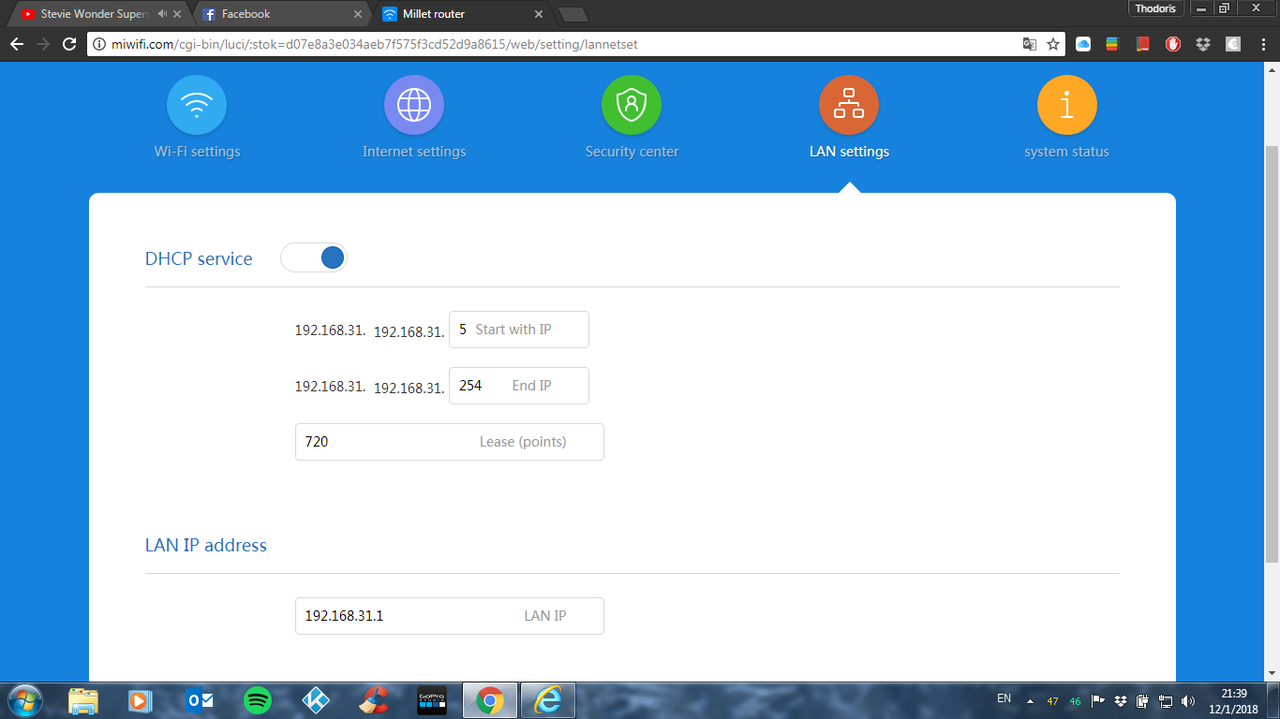1280x719 pixels.
Task: Open the euro currency extension icon
Action: point(1233,44)
